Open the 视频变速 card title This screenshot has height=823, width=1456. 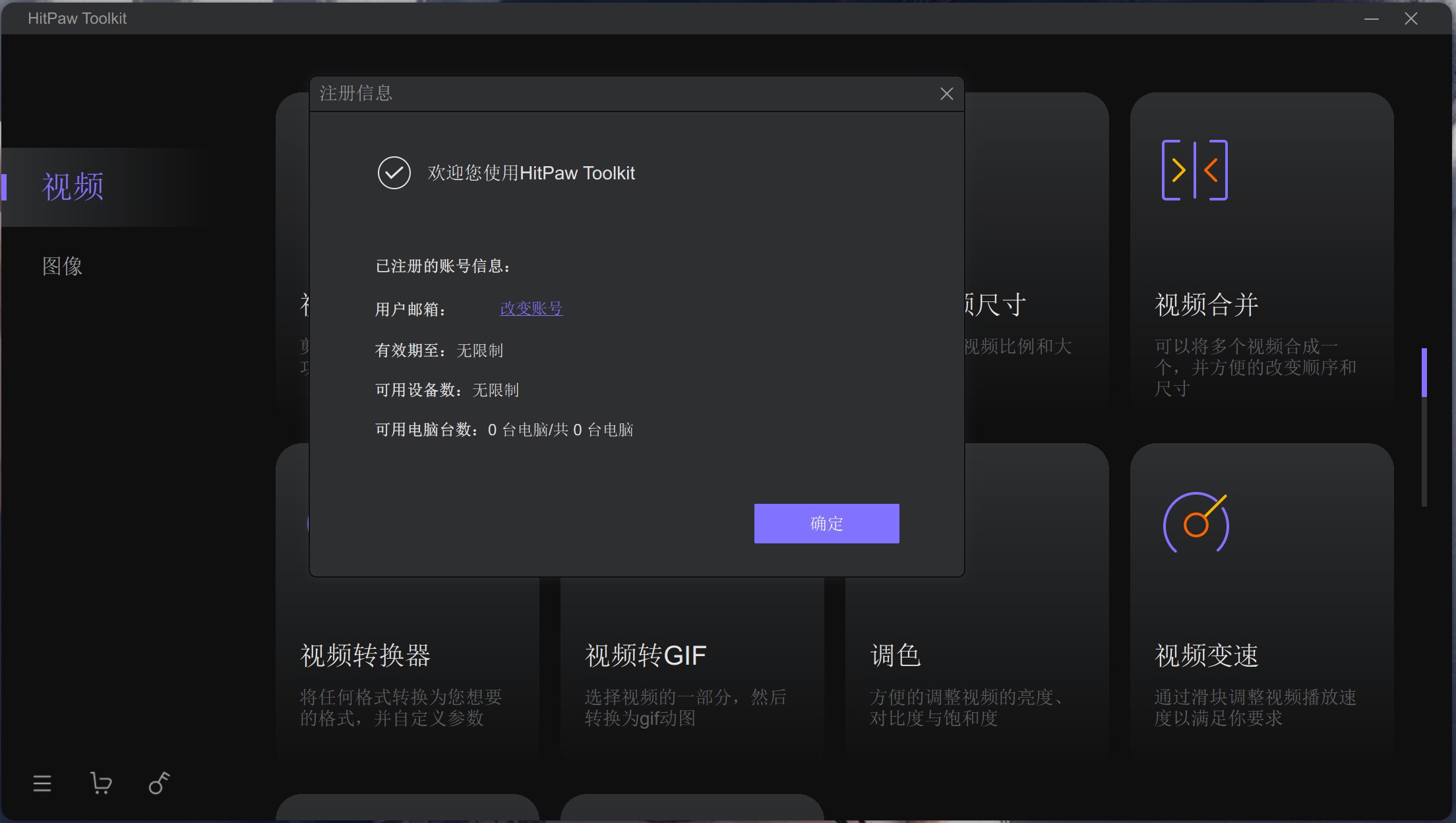[x=1206, y=655]
